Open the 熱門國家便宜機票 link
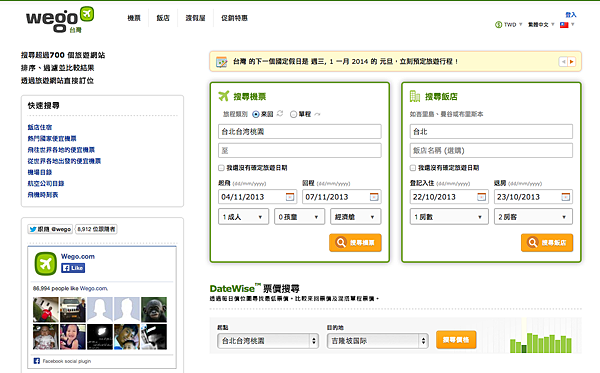 [52, 138]
